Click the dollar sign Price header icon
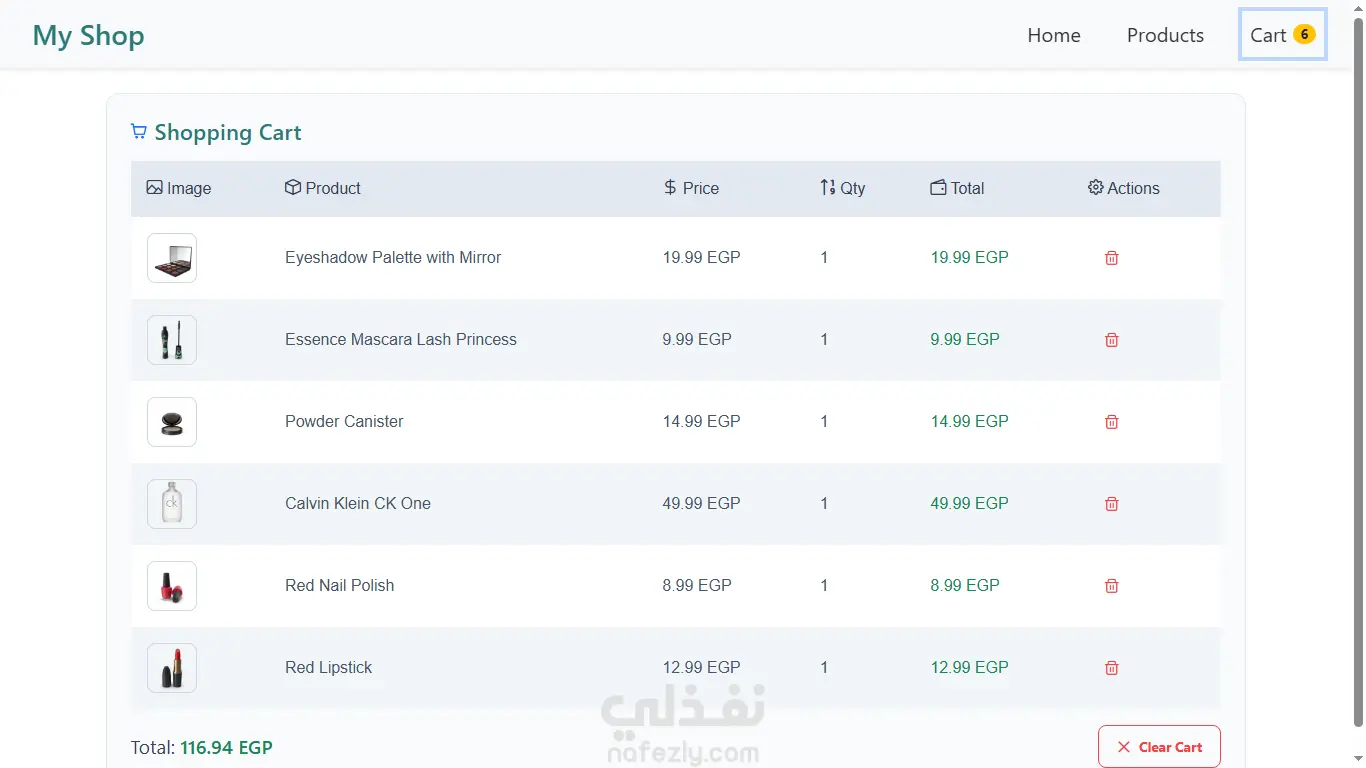Viewport: 1366px width, 768px height. 670,187
